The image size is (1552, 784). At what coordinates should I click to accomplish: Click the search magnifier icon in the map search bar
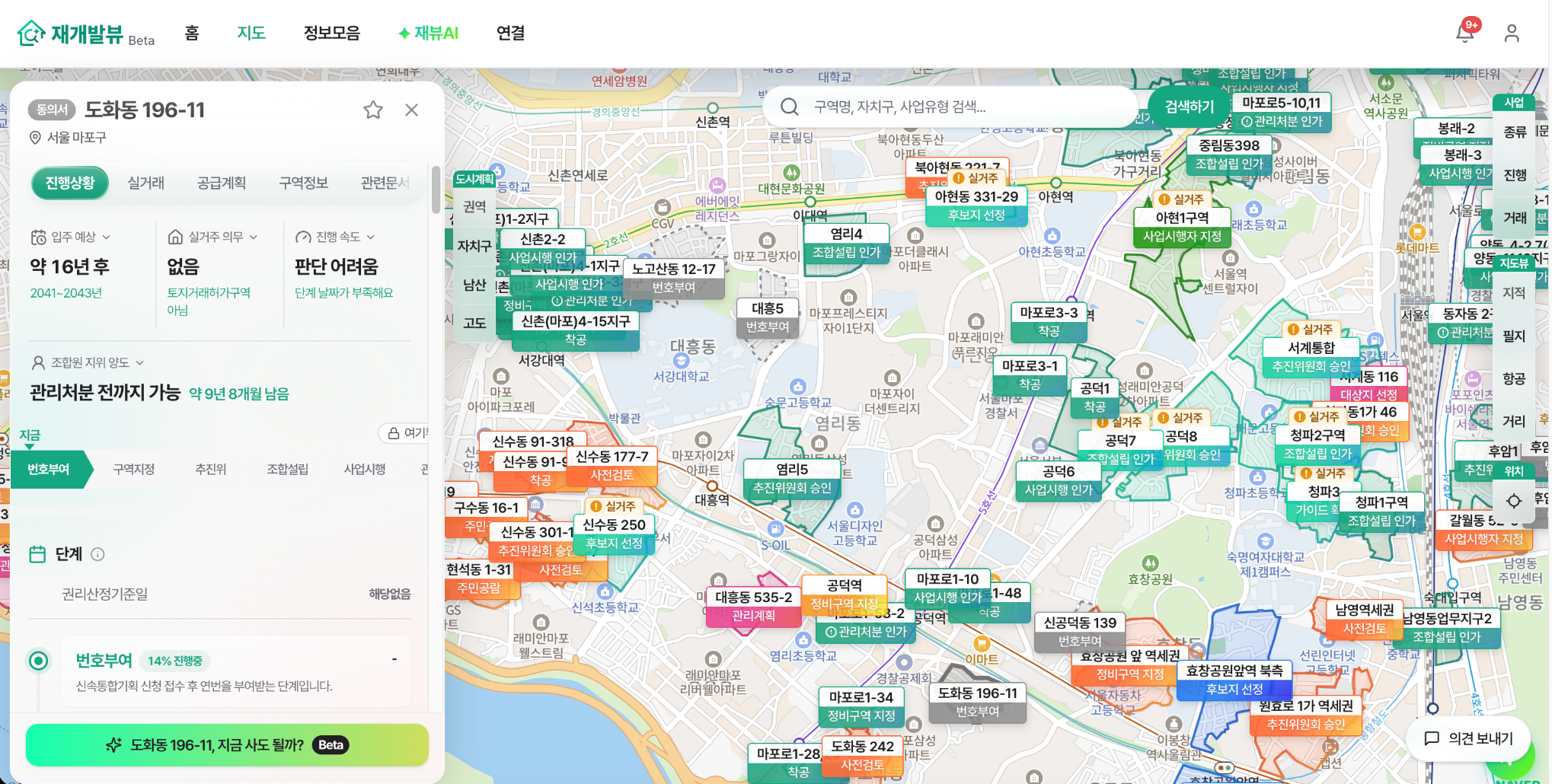pyautogui.click(x=790, y=107)
